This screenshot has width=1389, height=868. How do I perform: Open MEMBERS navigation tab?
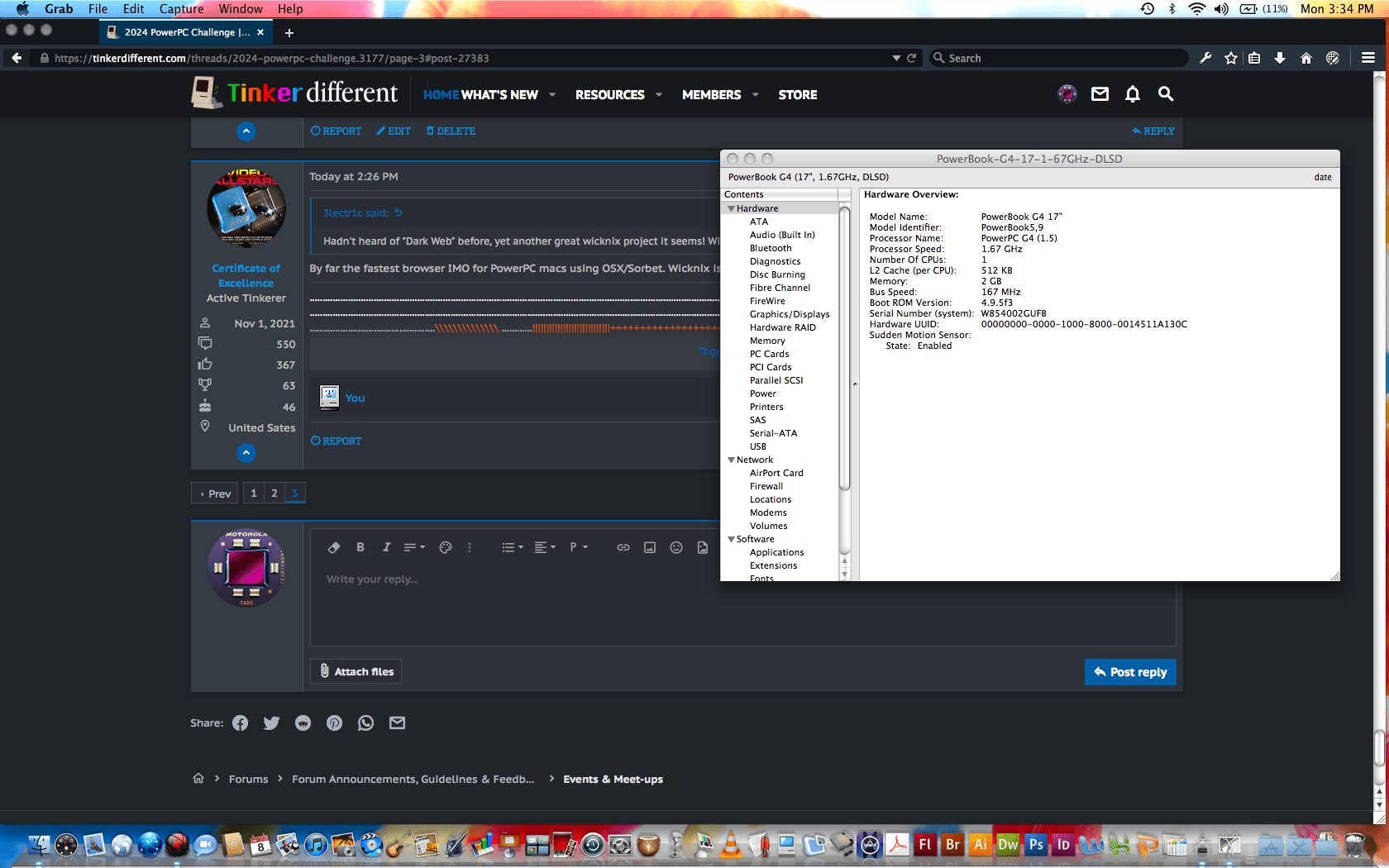coord(712,95)
